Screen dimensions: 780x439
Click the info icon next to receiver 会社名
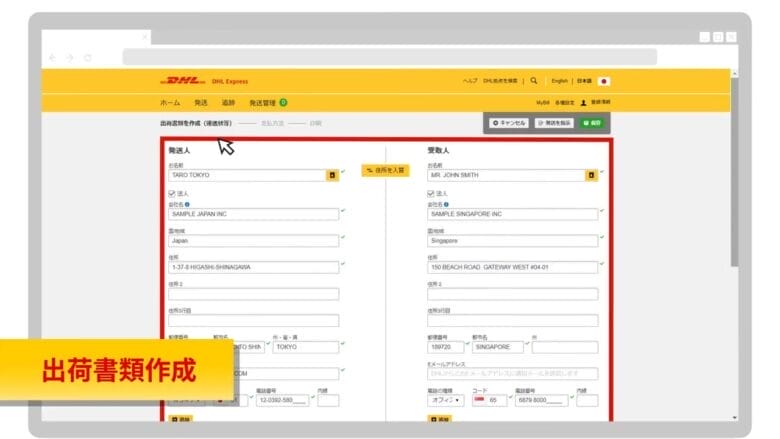coord(446,204)
